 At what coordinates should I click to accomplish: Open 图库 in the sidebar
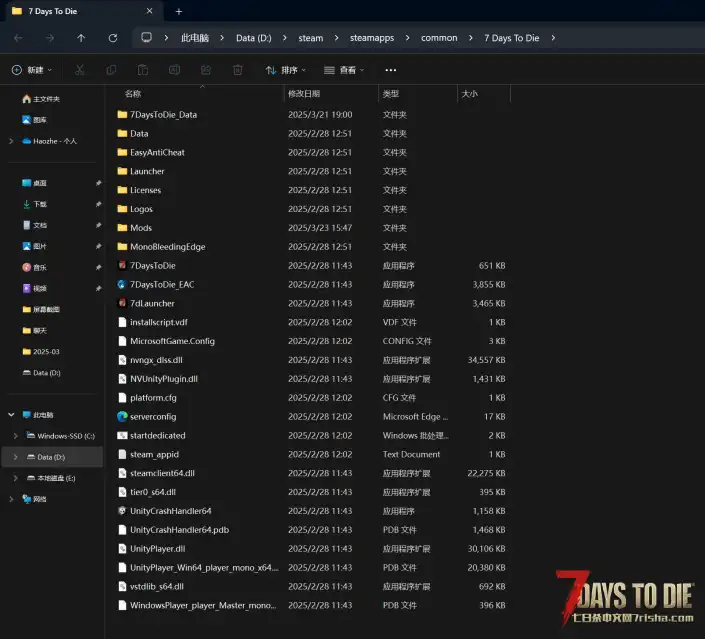coord(35,120)
